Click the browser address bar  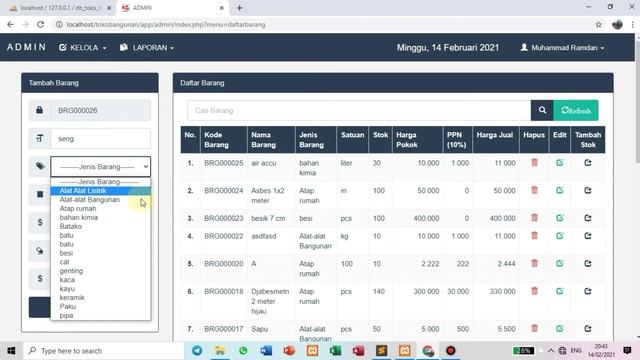click(322, 24)
